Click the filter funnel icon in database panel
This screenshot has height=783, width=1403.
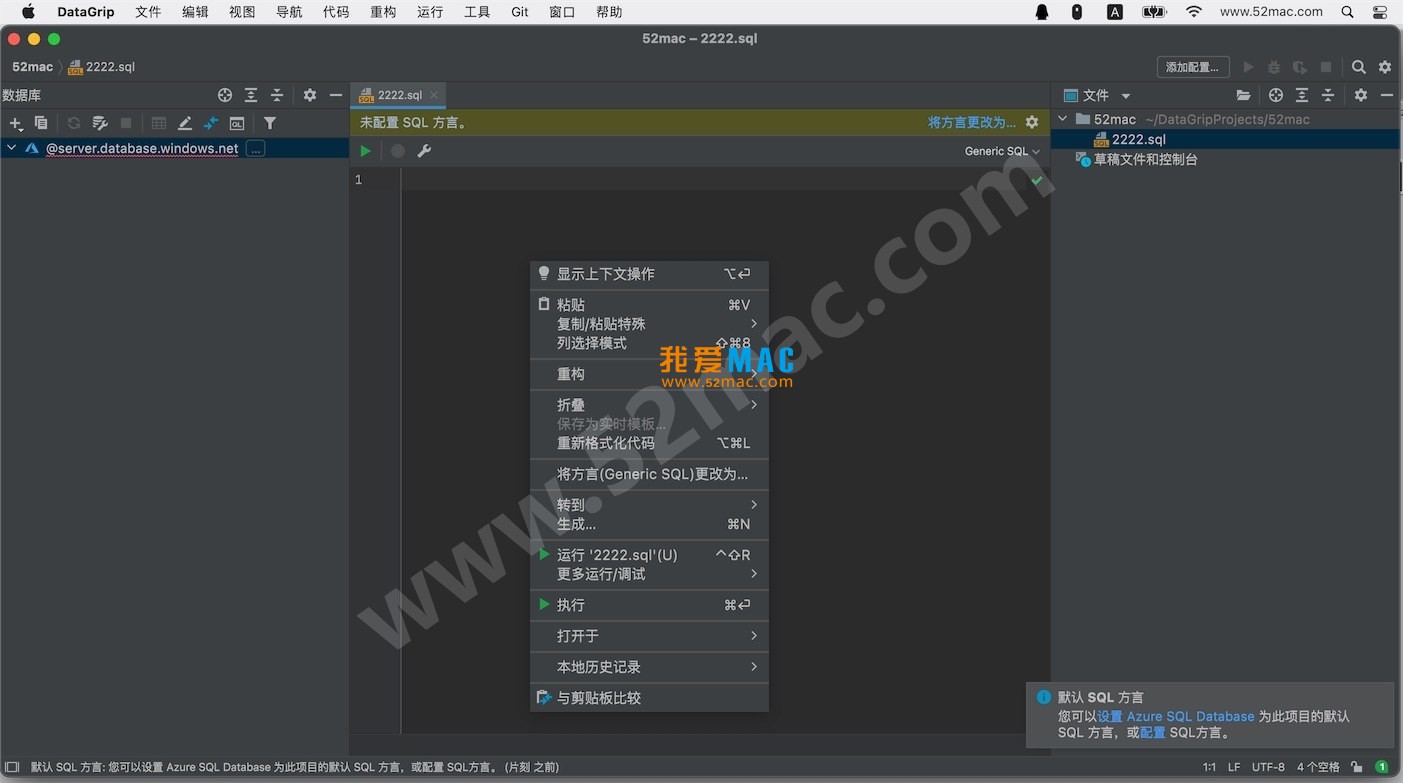point(270,123)
